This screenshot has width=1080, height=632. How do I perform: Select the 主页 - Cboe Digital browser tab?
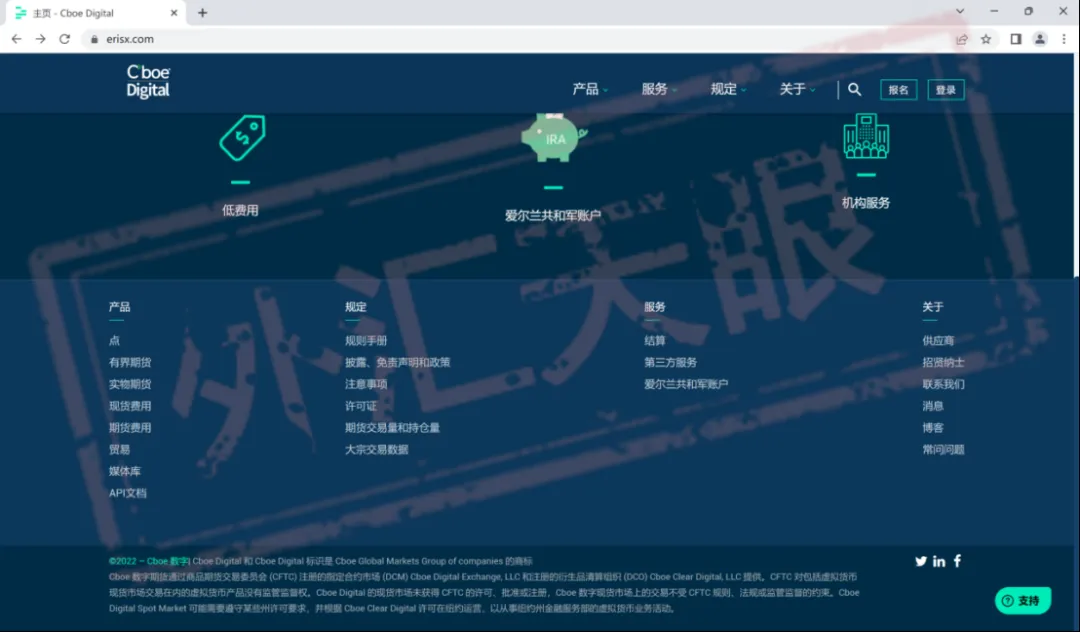click(96, 13)
